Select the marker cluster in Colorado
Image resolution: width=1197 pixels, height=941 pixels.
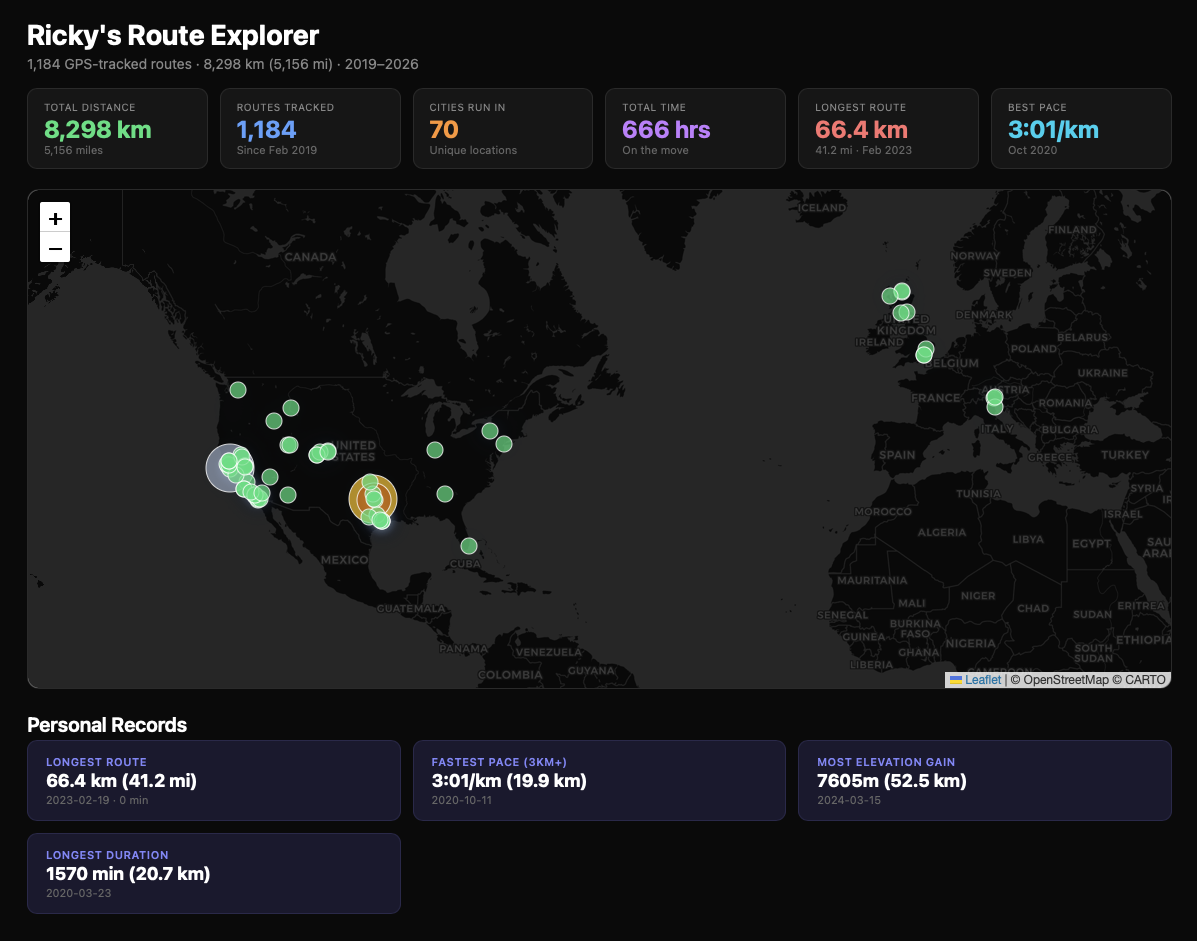tap(322, 452)
